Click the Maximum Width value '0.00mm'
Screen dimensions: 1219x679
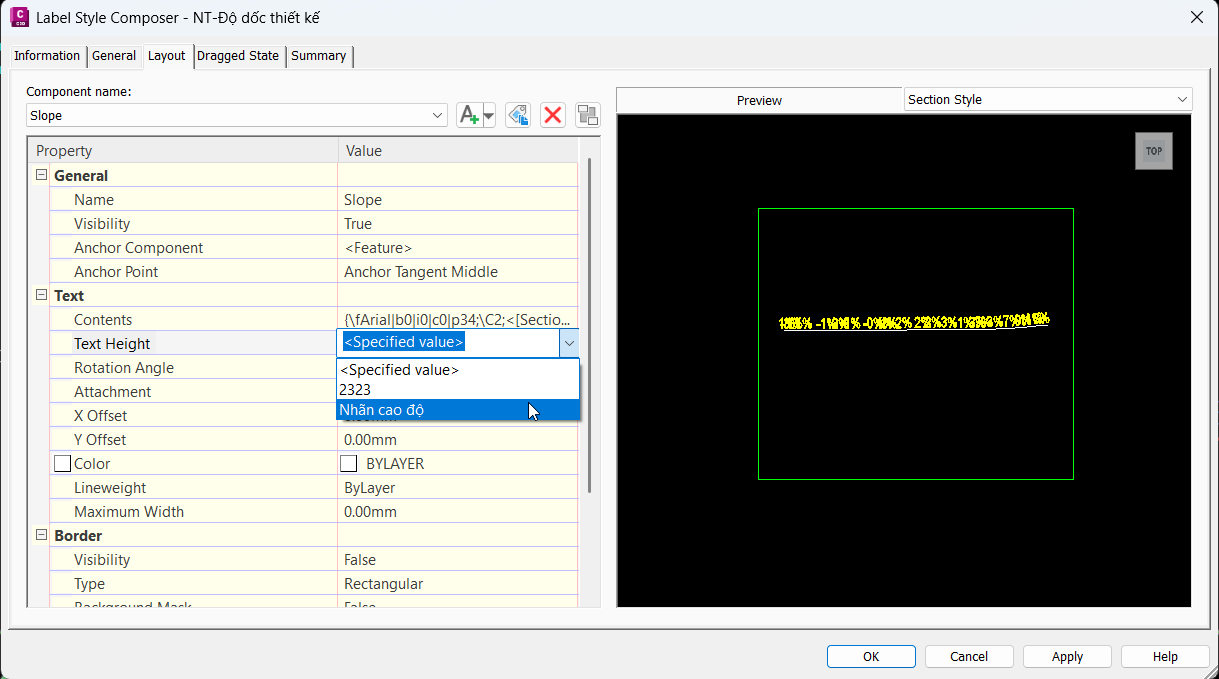pos(458,512)
